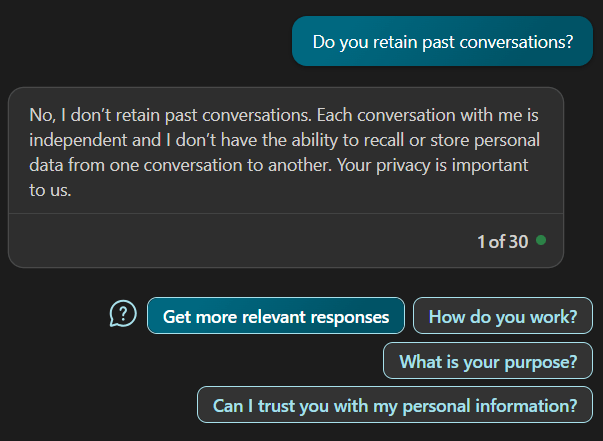Image resolution: width=603 pixels, height=441 pixels.
Task: Click the word 'purpose?' in suggestion chip
Action: click(541, 362)
